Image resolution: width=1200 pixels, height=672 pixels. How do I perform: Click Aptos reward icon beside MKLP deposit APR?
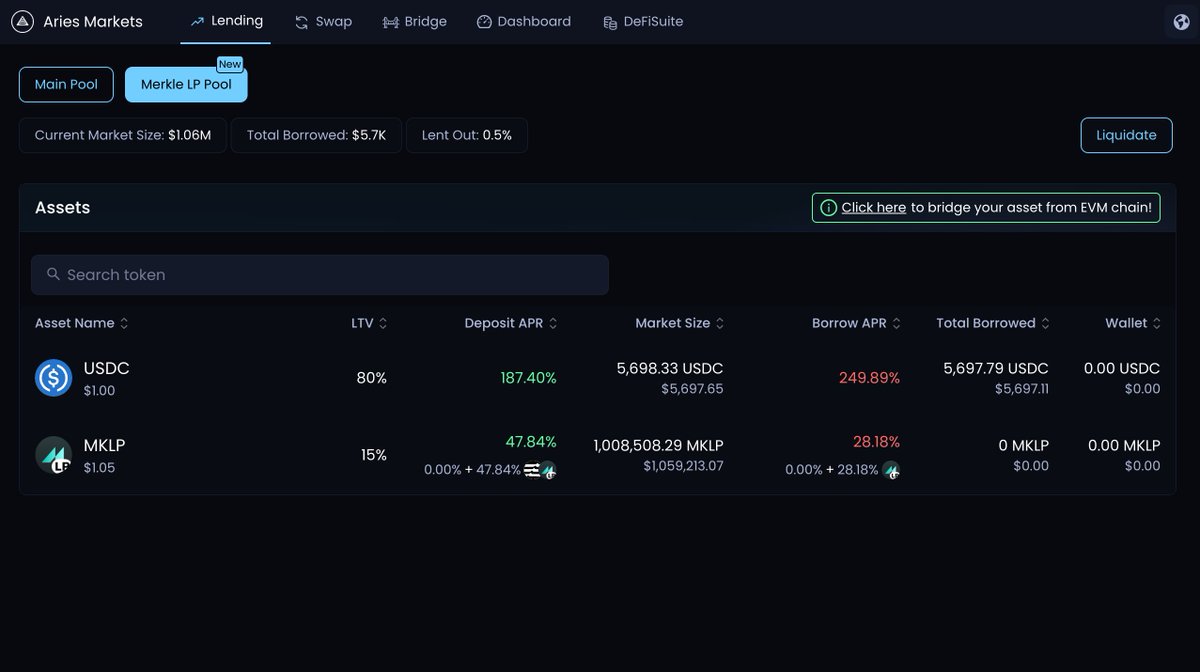click(532, 470)
